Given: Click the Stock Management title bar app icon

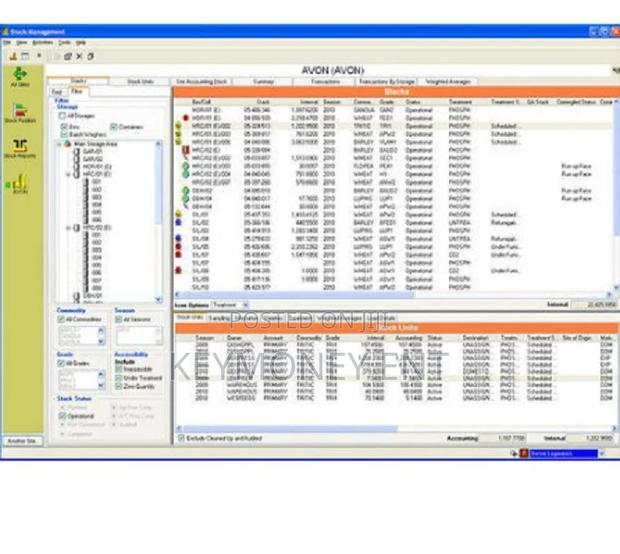Looking at the screenshot, I should [x=5, y=32].
